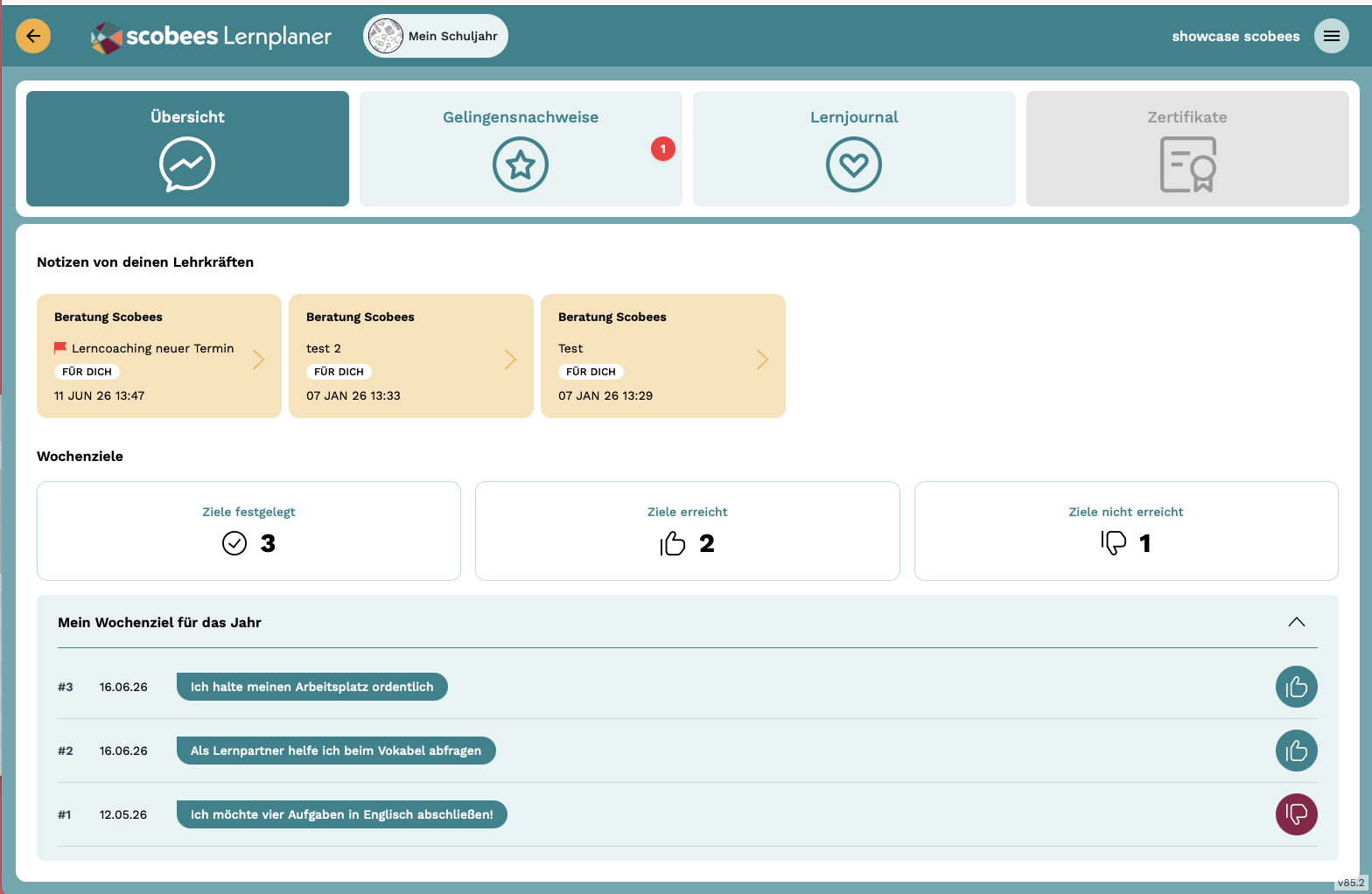Viewport: 1372px width, 894px height.
Task: Click the thumbs-up icon beside 2
Action: 673,543
